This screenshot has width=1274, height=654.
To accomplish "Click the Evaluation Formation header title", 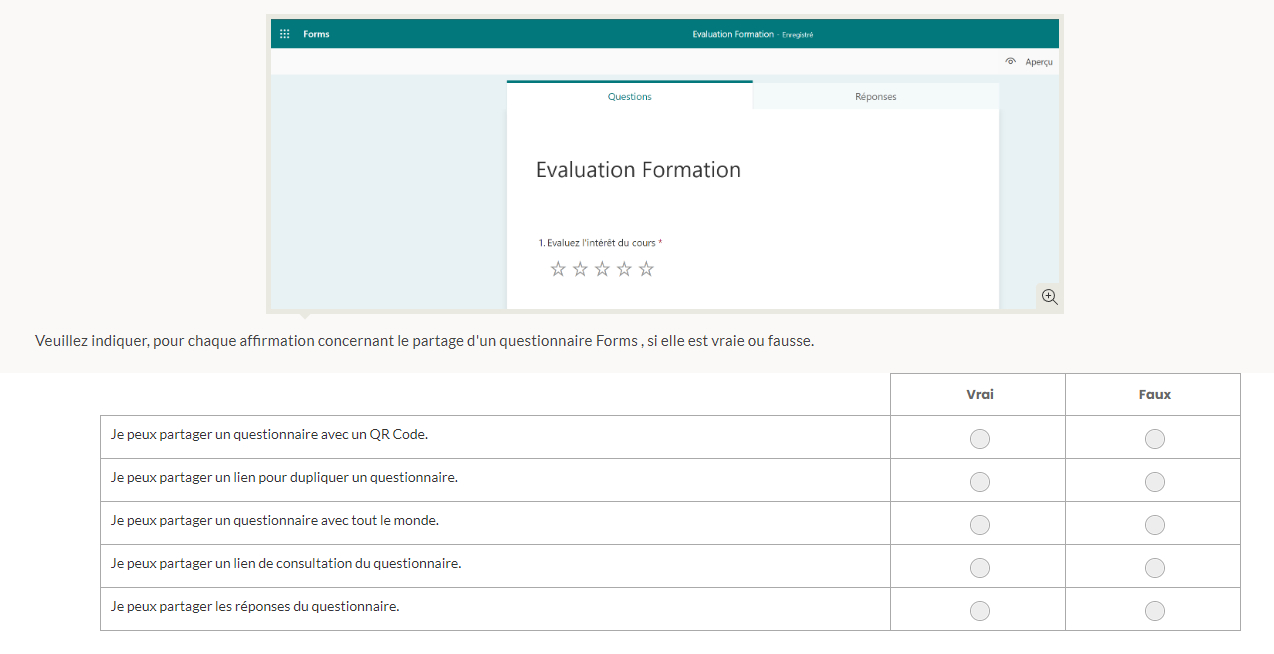I will click(x=733, y=34).
